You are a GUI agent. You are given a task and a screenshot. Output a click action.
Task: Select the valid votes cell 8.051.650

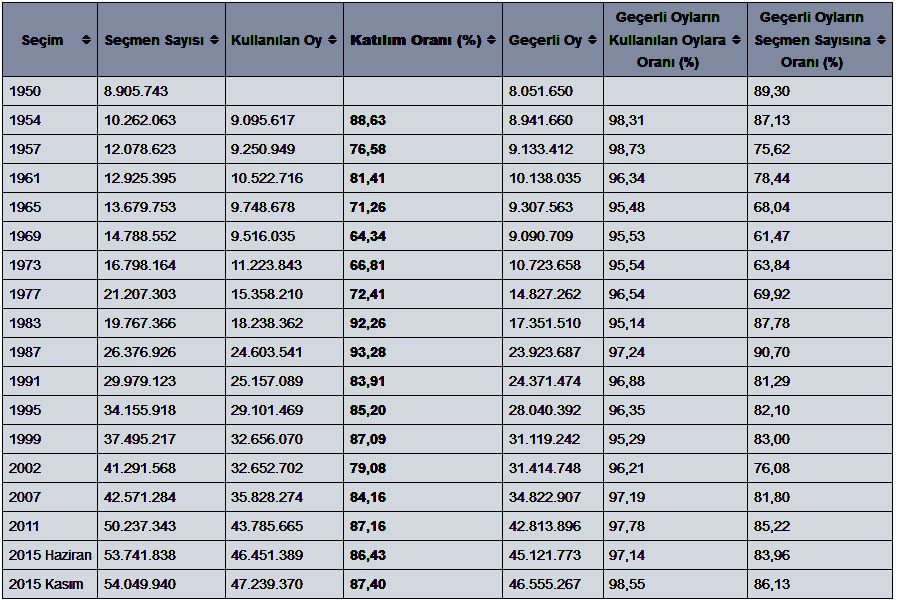coord(541,91)
